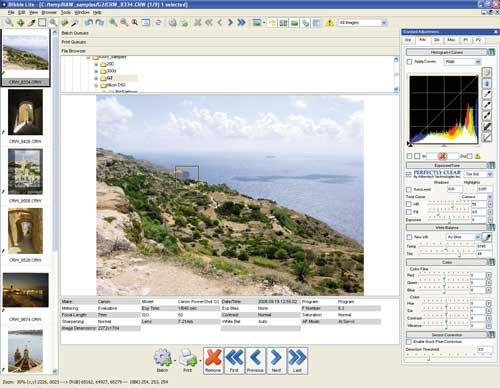This screenshot has width=500, height=388.
Task: Click the Detection Threshold value field
Action: pyautogui.click(x=485, y=349)
